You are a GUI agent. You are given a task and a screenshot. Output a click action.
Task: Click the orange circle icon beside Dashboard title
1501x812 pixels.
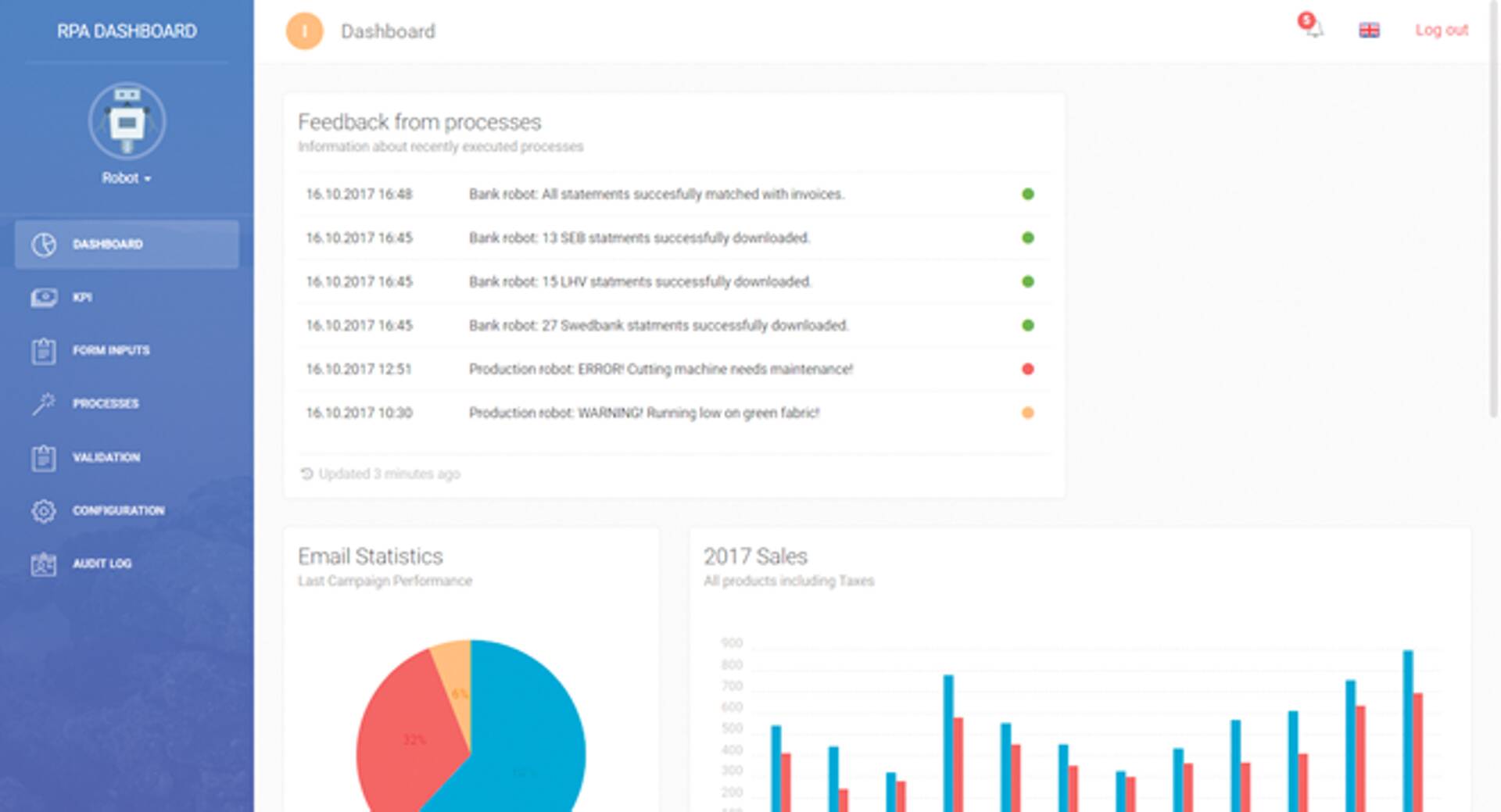305,31
